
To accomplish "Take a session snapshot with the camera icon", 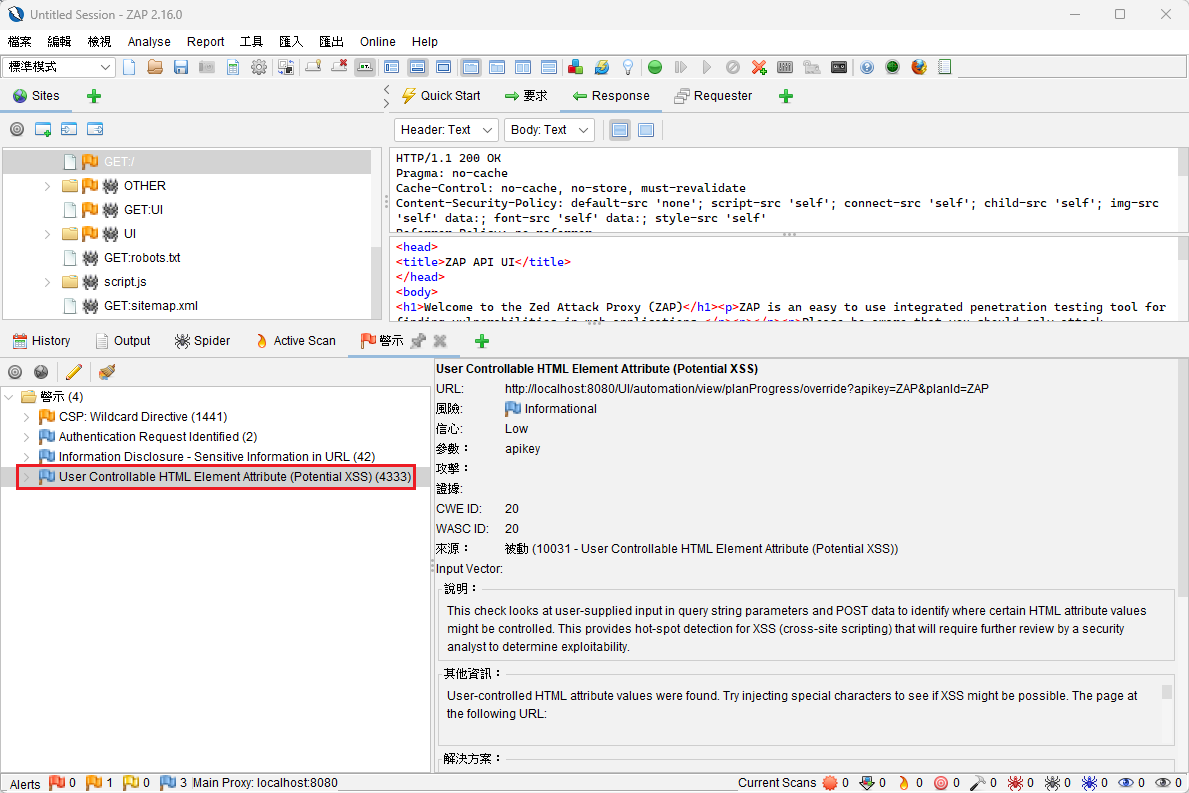I will [205, 67].
